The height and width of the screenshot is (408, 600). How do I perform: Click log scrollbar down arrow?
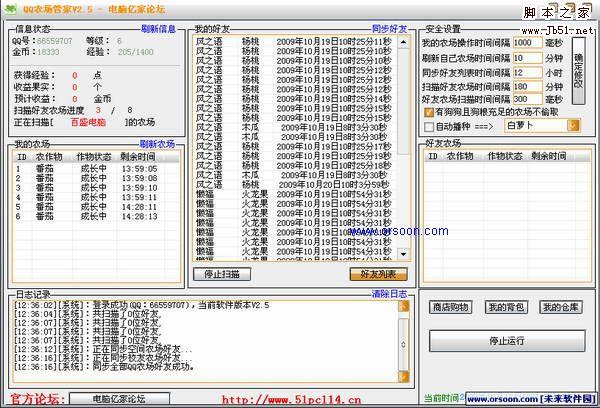coord(404,377)
